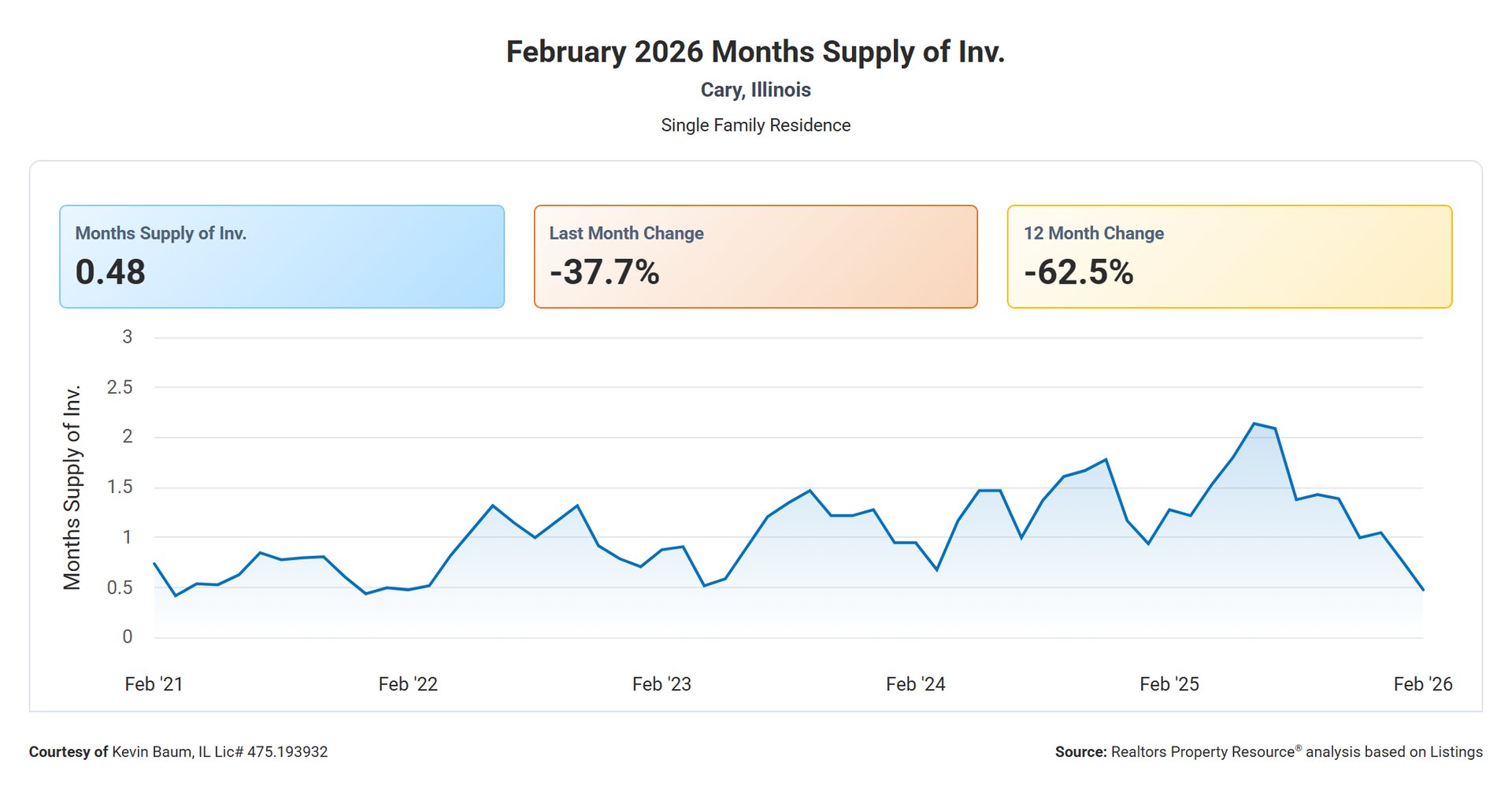The image size is (1512, 793).
Task: Click the chart title February 2026 Months Supply
Action: click(755, 52)
